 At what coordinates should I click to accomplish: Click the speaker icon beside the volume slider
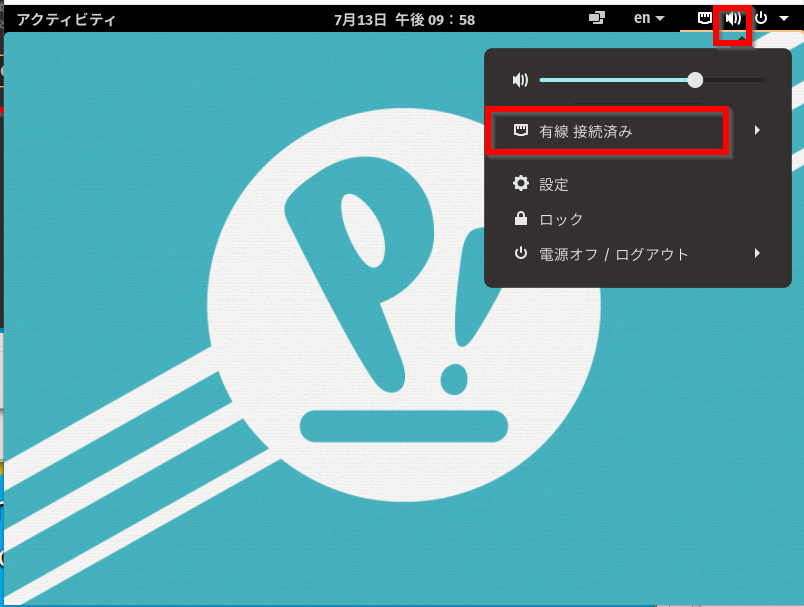[520, 80]
